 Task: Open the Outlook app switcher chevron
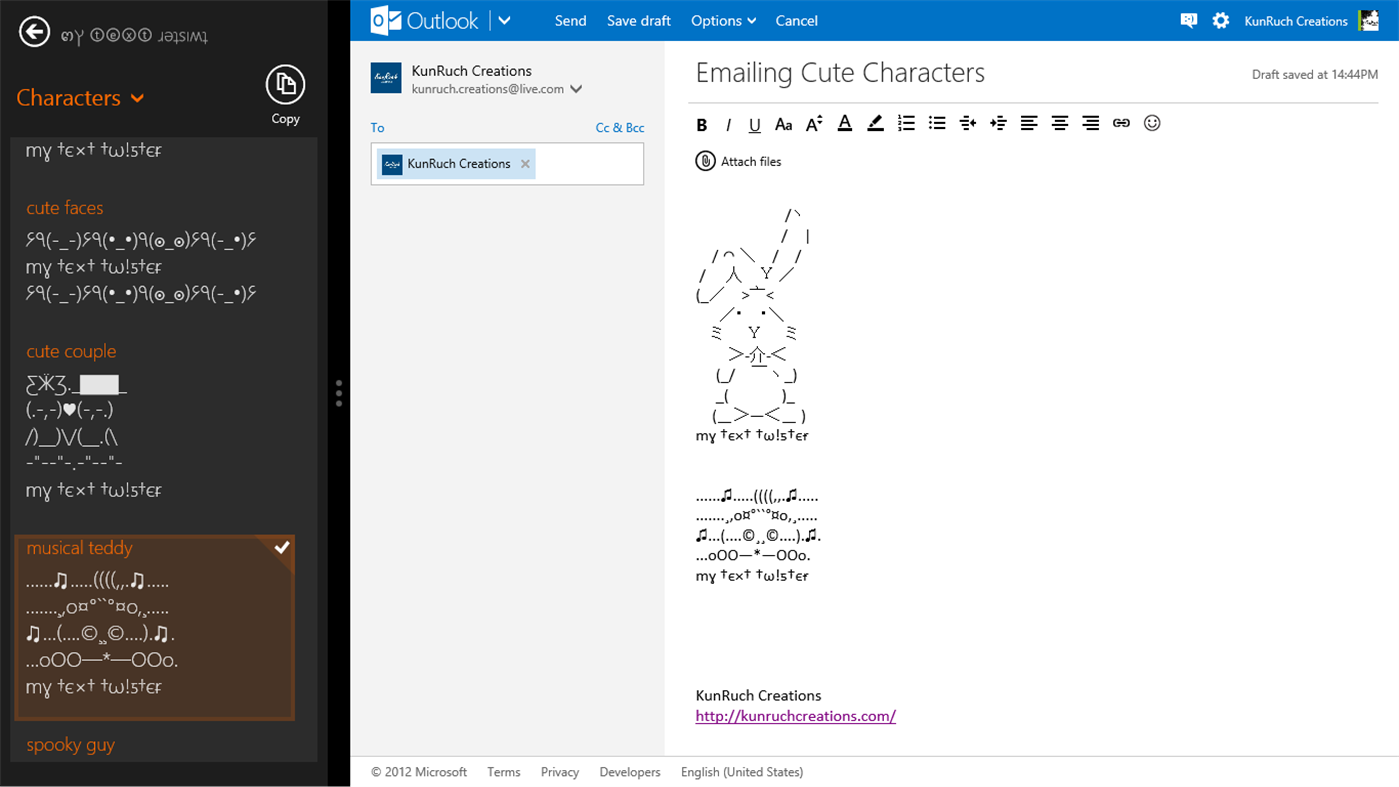tap(504, 20)
